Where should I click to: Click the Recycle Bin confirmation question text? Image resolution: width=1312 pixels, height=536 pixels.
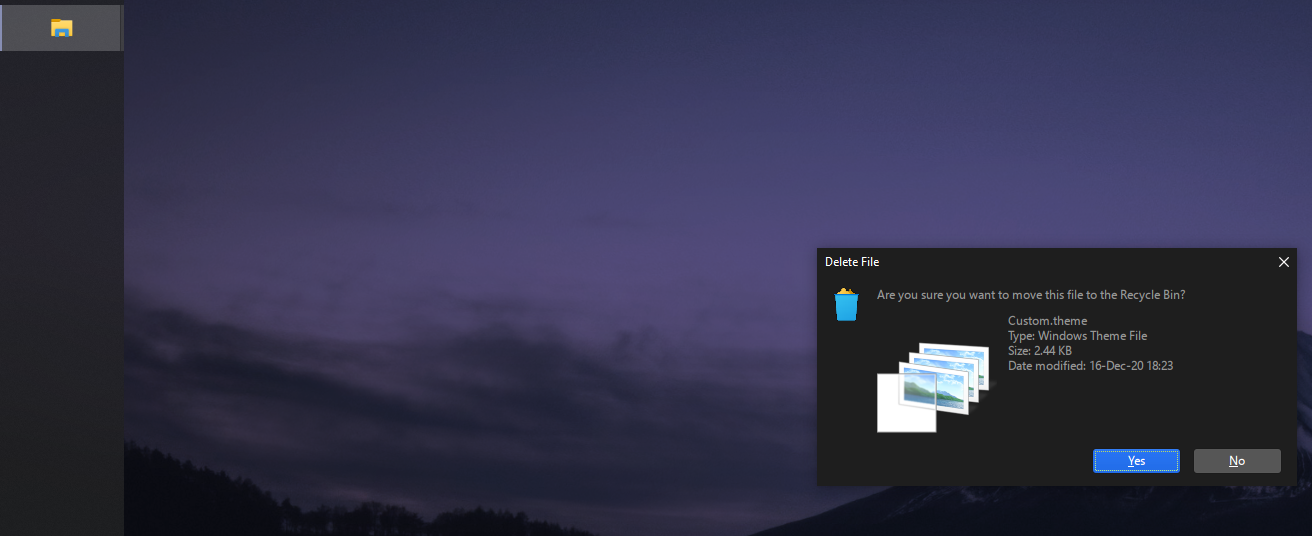coord(1031,295)
